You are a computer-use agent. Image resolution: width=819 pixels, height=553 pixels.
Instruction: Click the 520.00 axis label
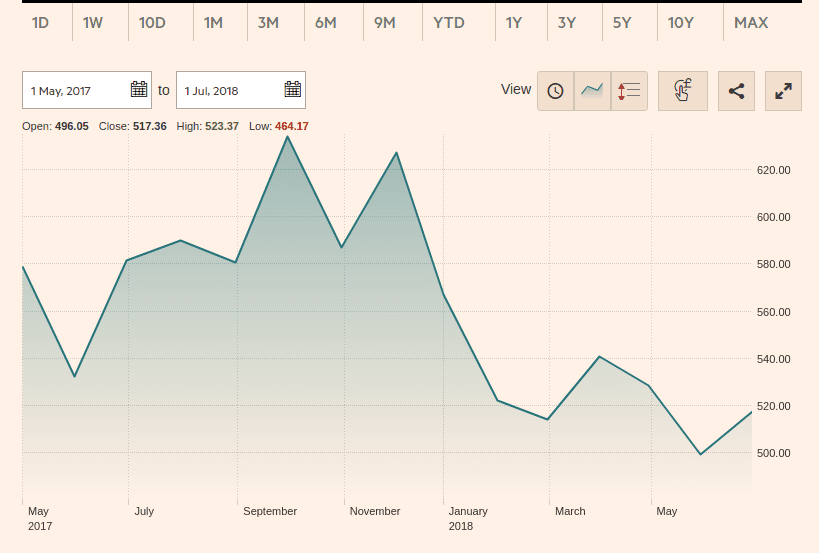pyautogui.click(x=774, y=406)
